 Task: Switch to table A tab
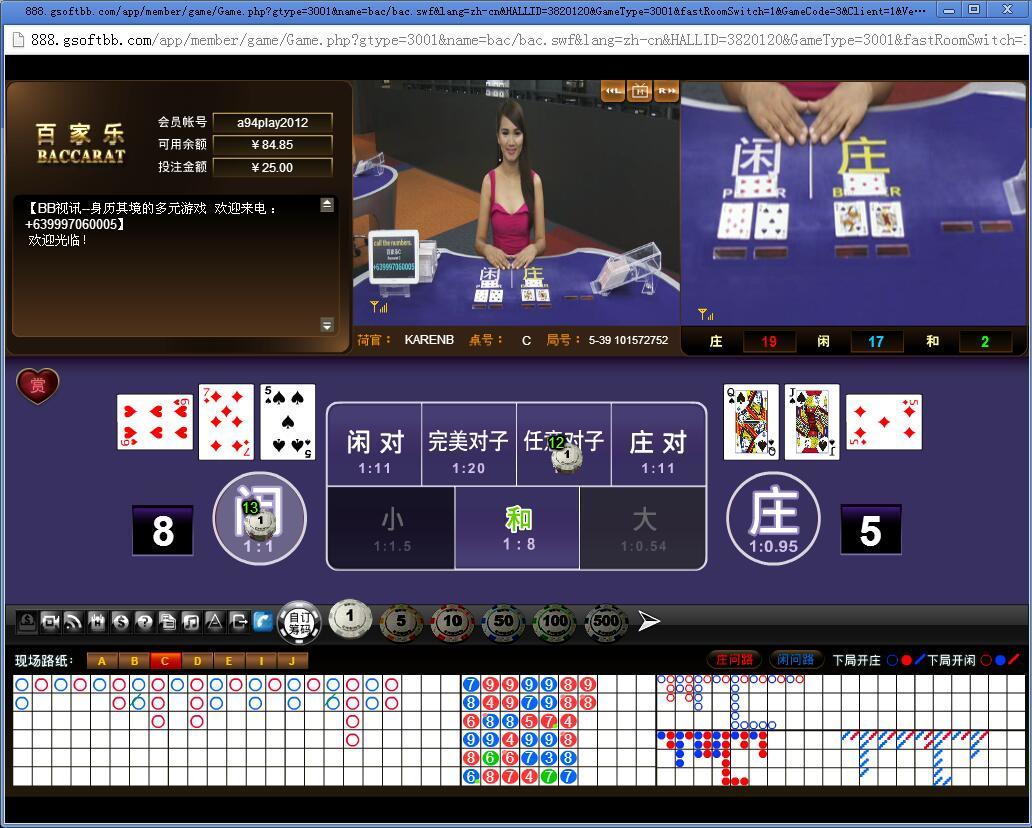pyautogui.click(x=102, y=660)
